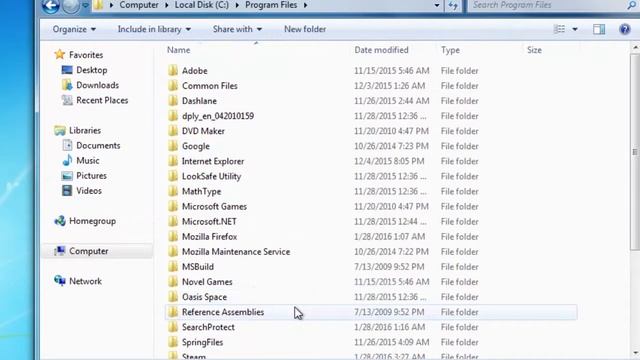Open the Share with dropdown
The image size is (640, 360).
pyautogui.click(x=237, y=29)
